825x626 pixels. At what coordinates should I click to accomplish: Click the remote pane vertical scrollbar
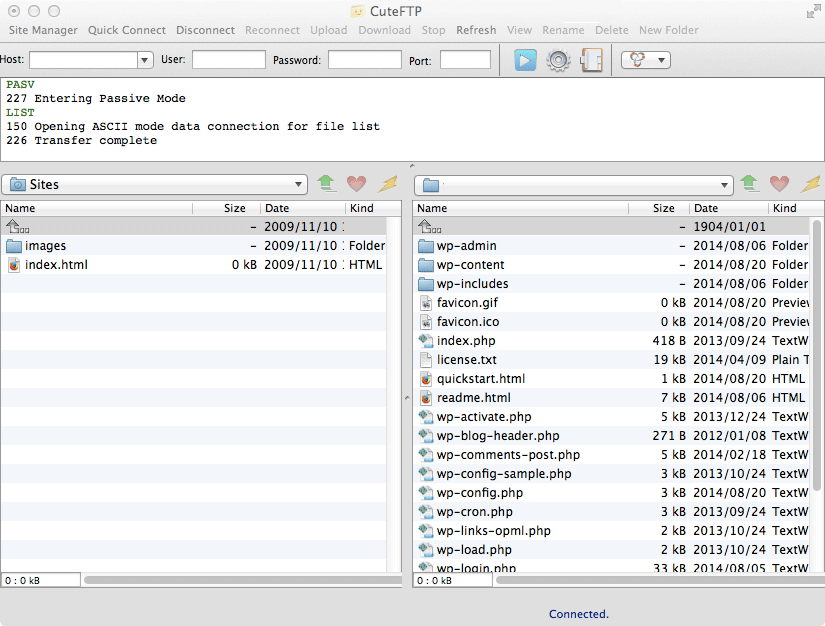[x=817, y=355]
